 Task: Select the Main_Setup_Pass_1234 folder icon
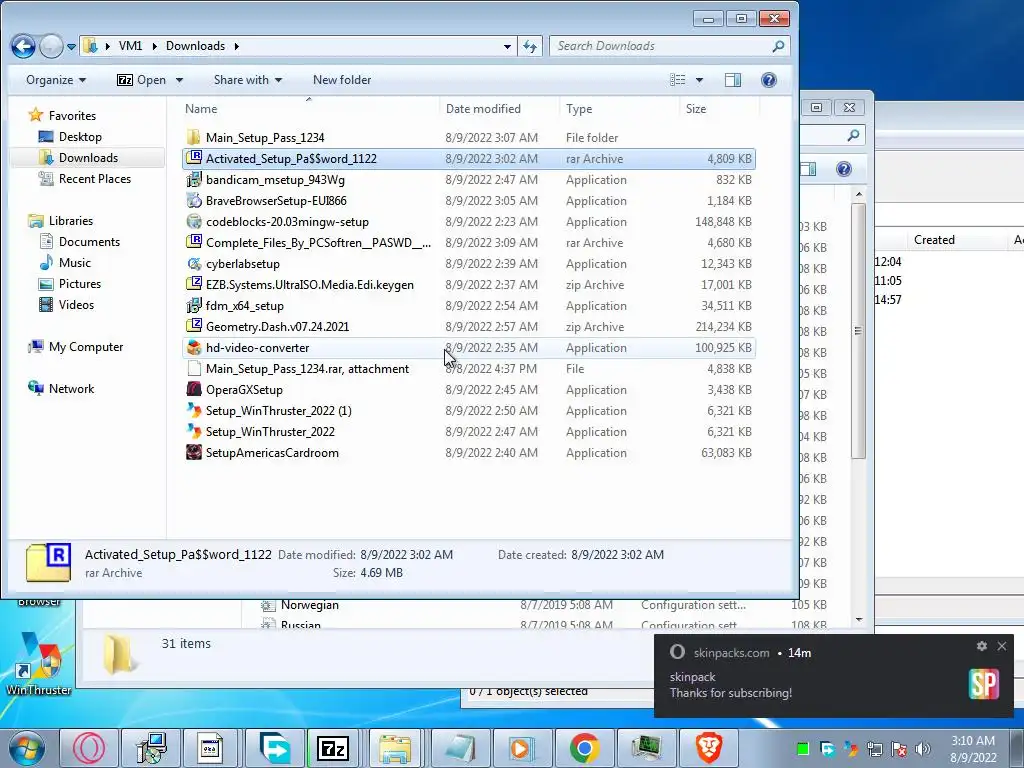193,137
